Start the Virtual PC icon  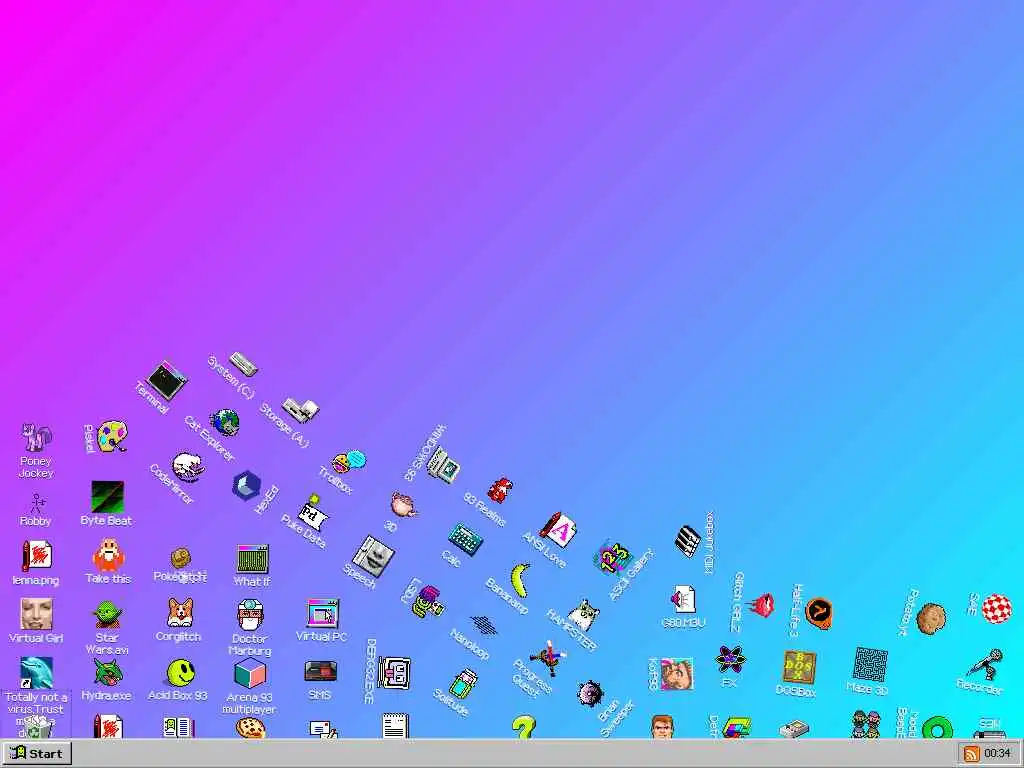click(322, 614)
